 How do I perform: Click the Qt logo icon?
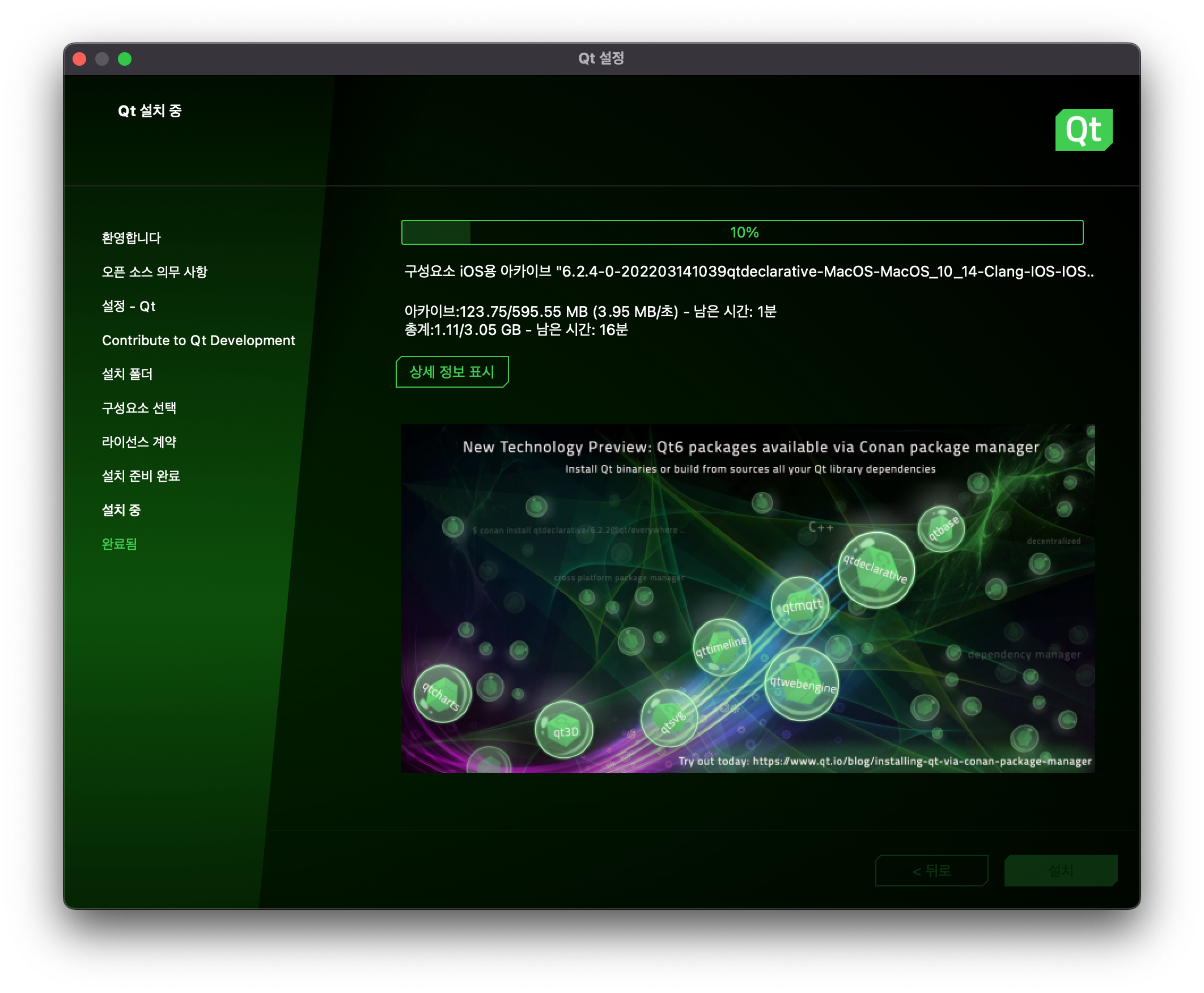pyautogui.click(x=1083, y=130)
